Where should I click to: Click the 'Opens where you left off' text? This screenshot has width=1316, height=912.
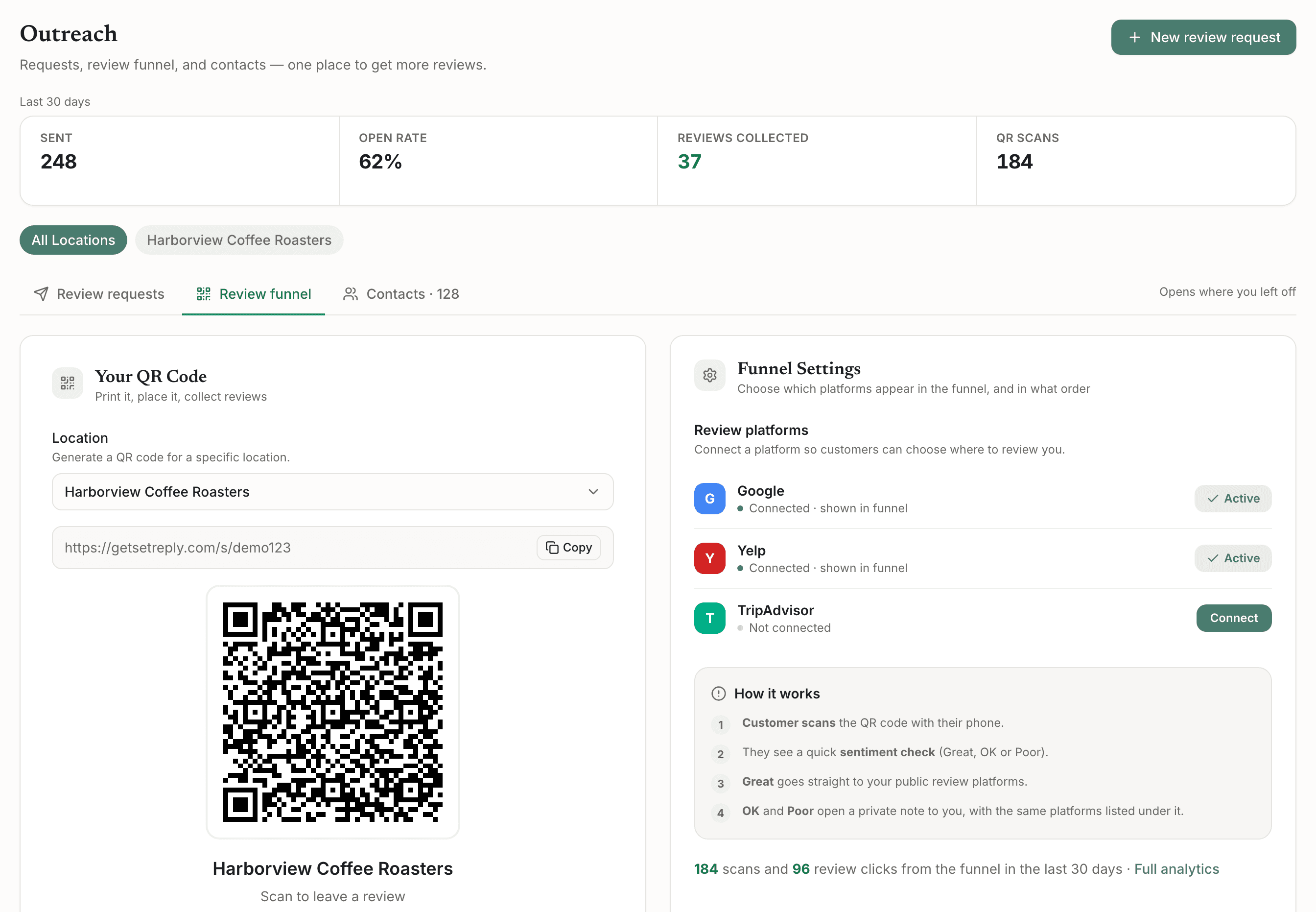[1227, 291]
